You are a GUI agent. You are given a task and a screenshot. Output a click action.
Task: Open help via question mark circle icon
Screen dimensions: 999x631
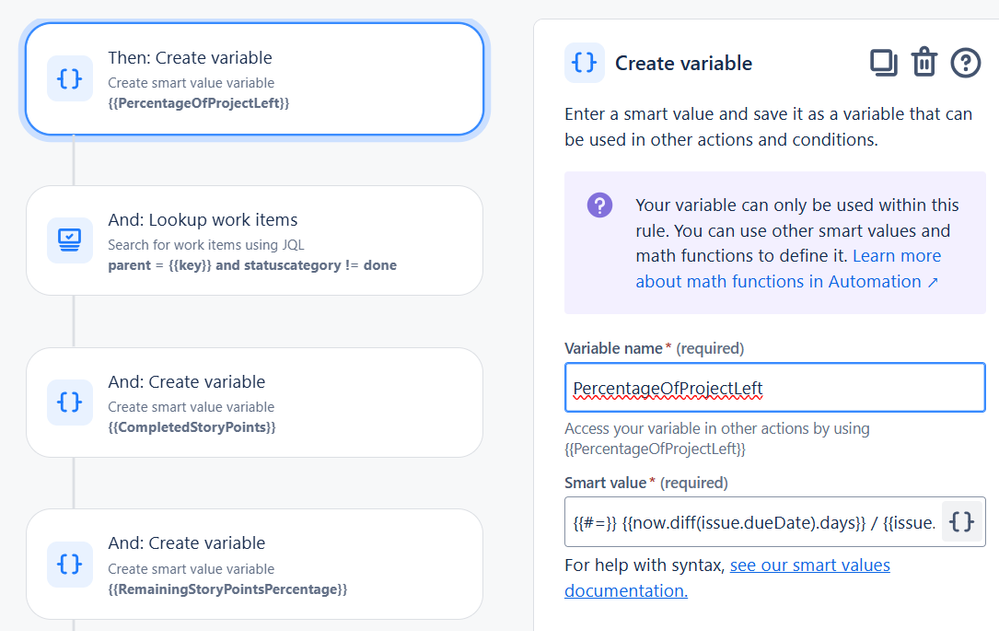[x=966, y=63]
